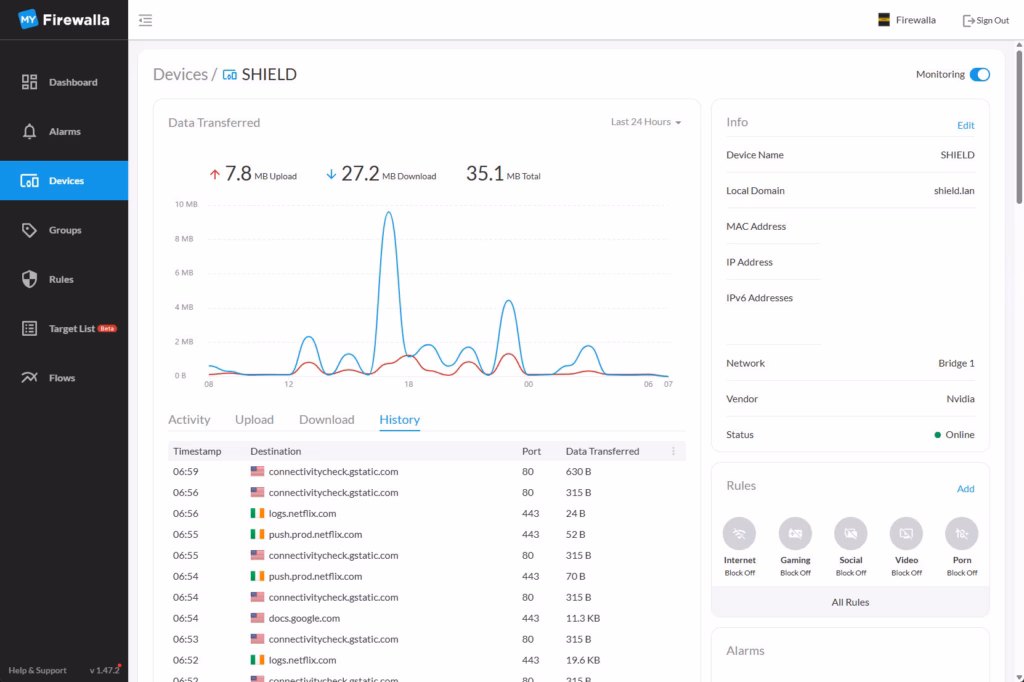Collapse the sidebar with the hamburger icon

[146, 20]
